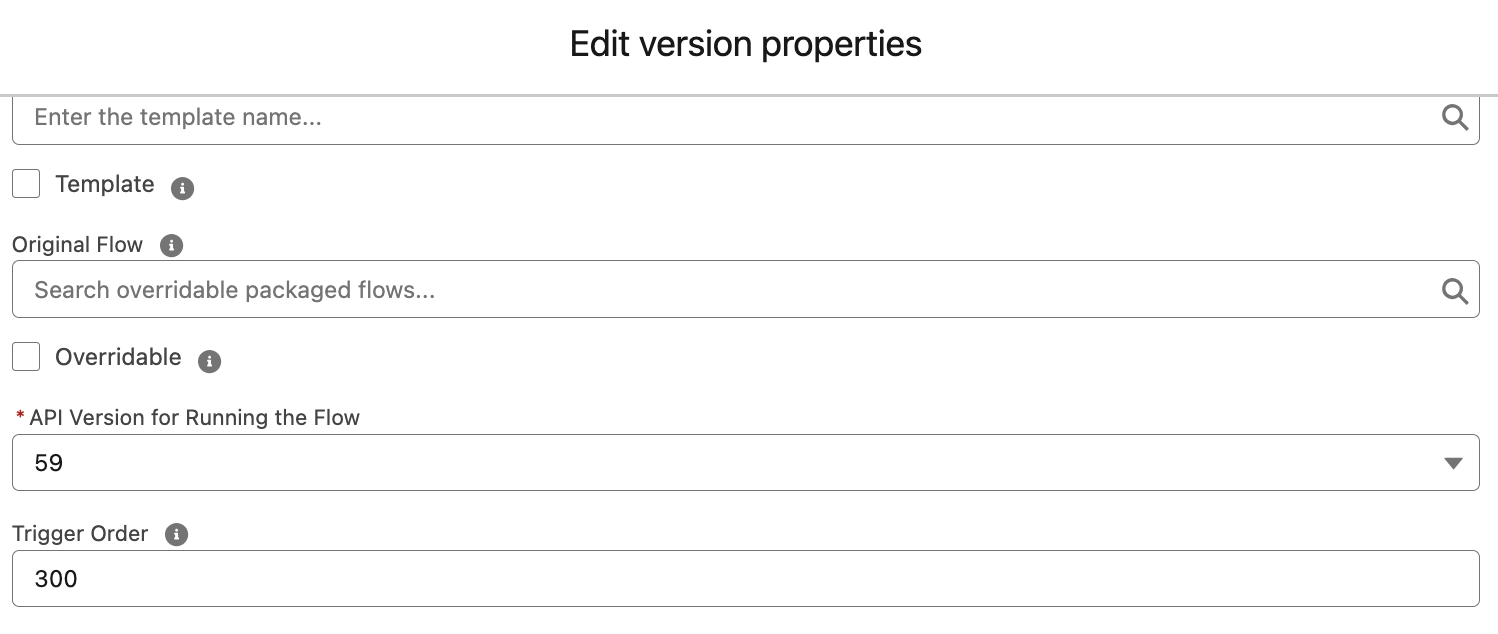
Task: Click the magnifying glass to search packaged flows
Action: [1455, 289]
